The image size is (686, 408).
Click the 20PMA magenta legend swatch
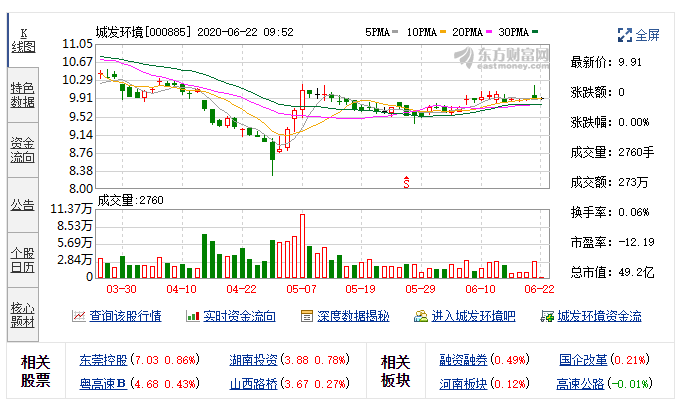(x=489, y=32)
